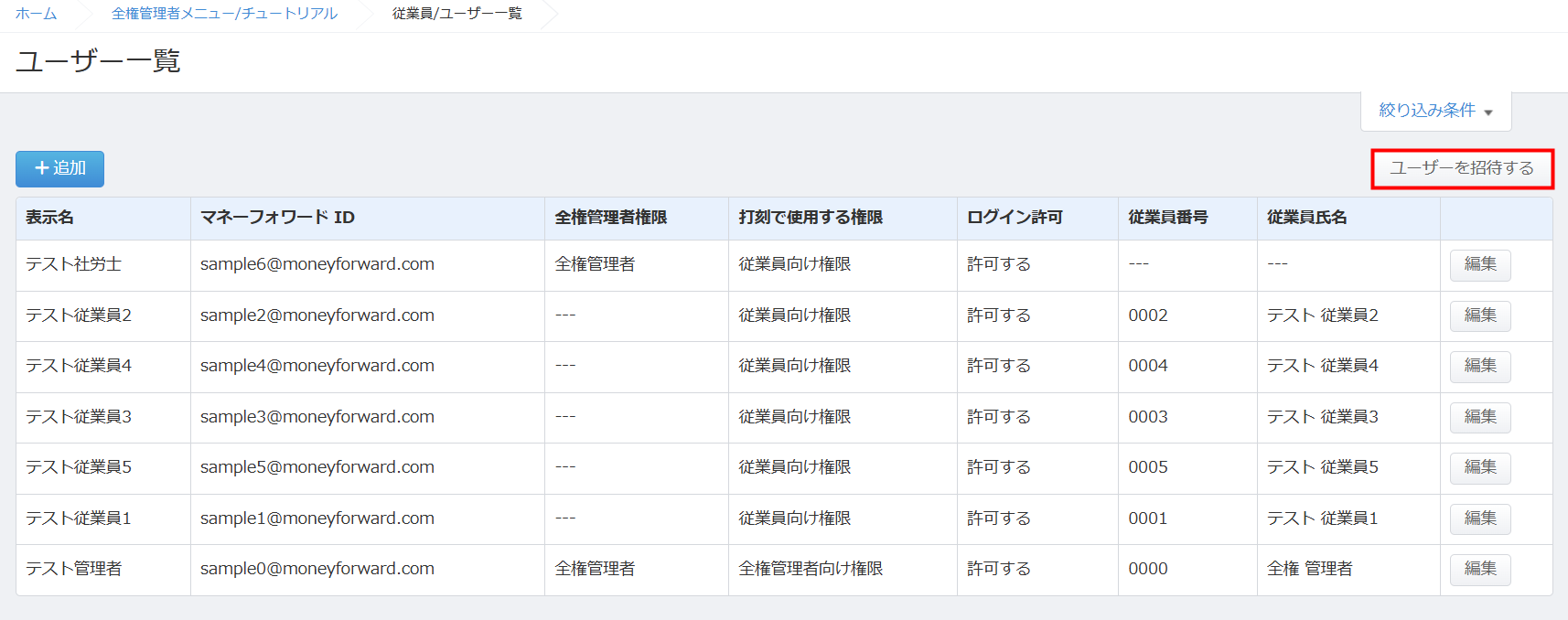Screen dimensions: 1568x620
Task: Edit user テスト従業員5
Action: [x=1479, y=467]
